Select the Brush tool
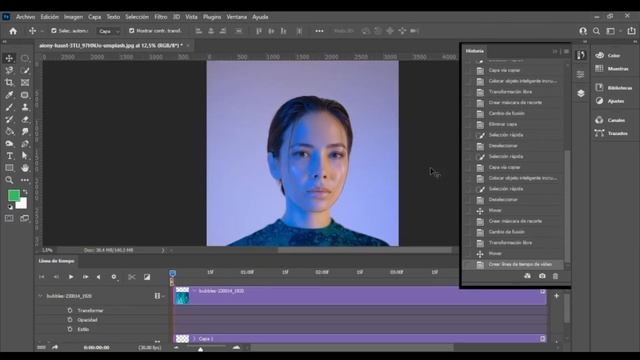Image resolution: width=640 pixels, height=360 pixels. click(x=9, y=107)
